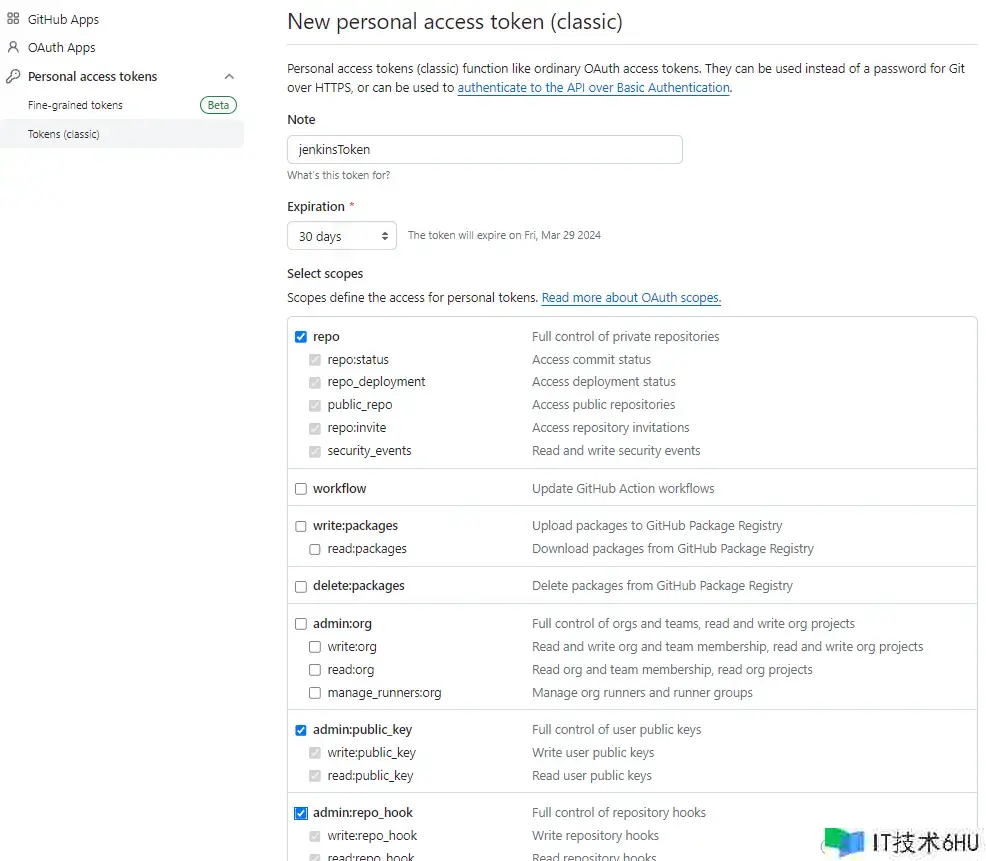Viewport: 986px width, 861px height.
Task: Open the Expiration 30 days dropdown
Action: tap(342, 236)
